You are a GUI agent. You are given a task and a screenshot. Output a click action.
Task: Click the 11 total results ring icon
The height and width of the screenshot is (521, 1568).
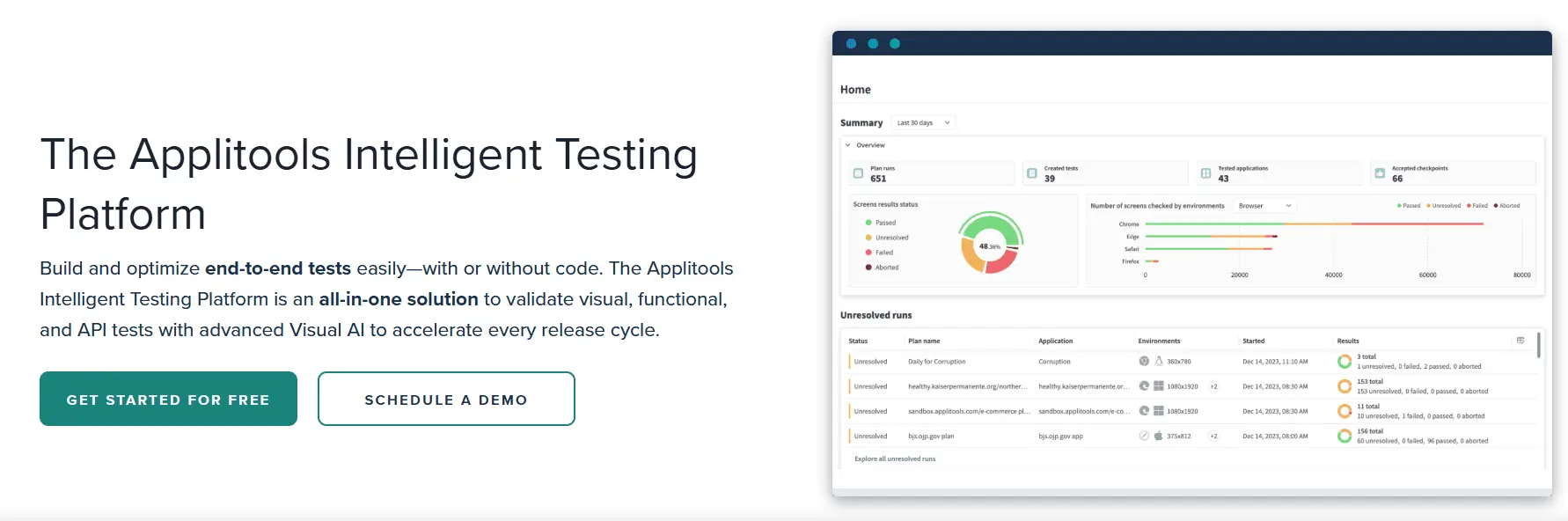click(x=1345, y=410)
